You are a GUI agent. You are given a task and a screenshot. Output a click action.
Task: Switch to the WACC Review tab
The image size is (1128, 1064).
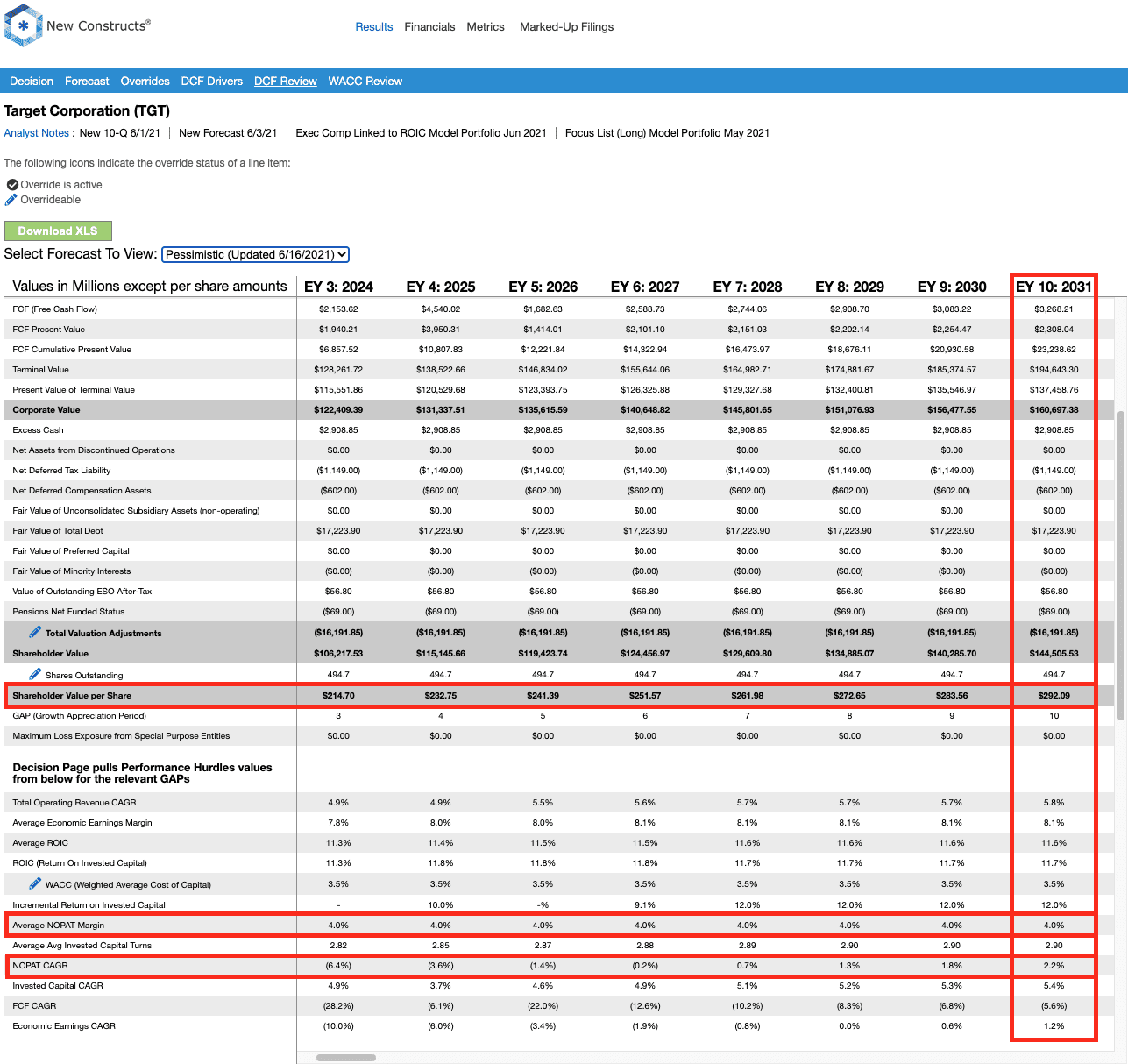[365, 81]
